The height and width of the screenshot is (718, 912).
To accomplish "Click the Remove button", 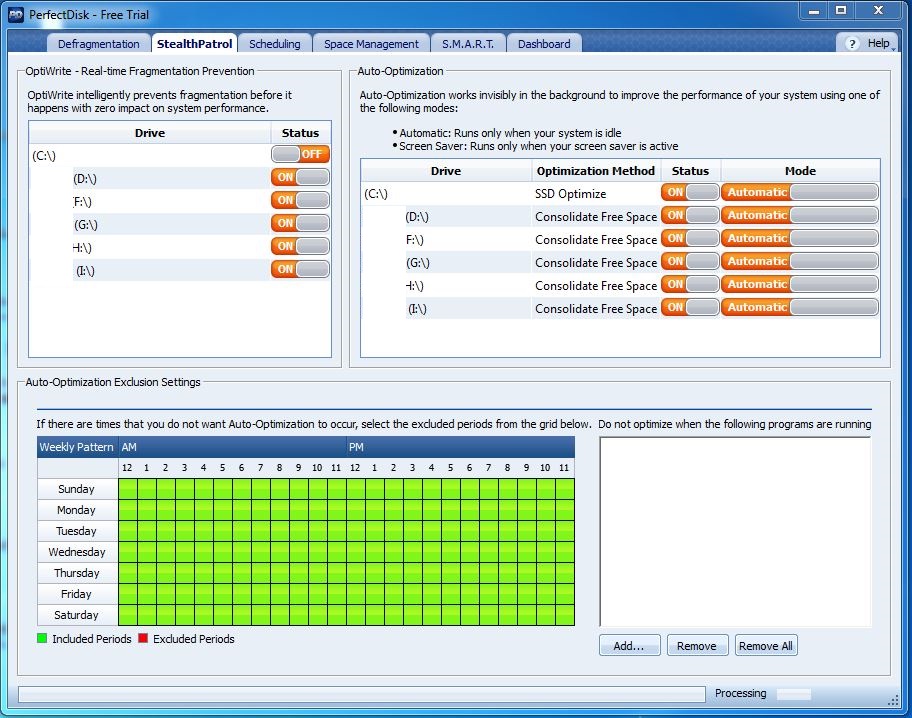I will coord(697,645).
